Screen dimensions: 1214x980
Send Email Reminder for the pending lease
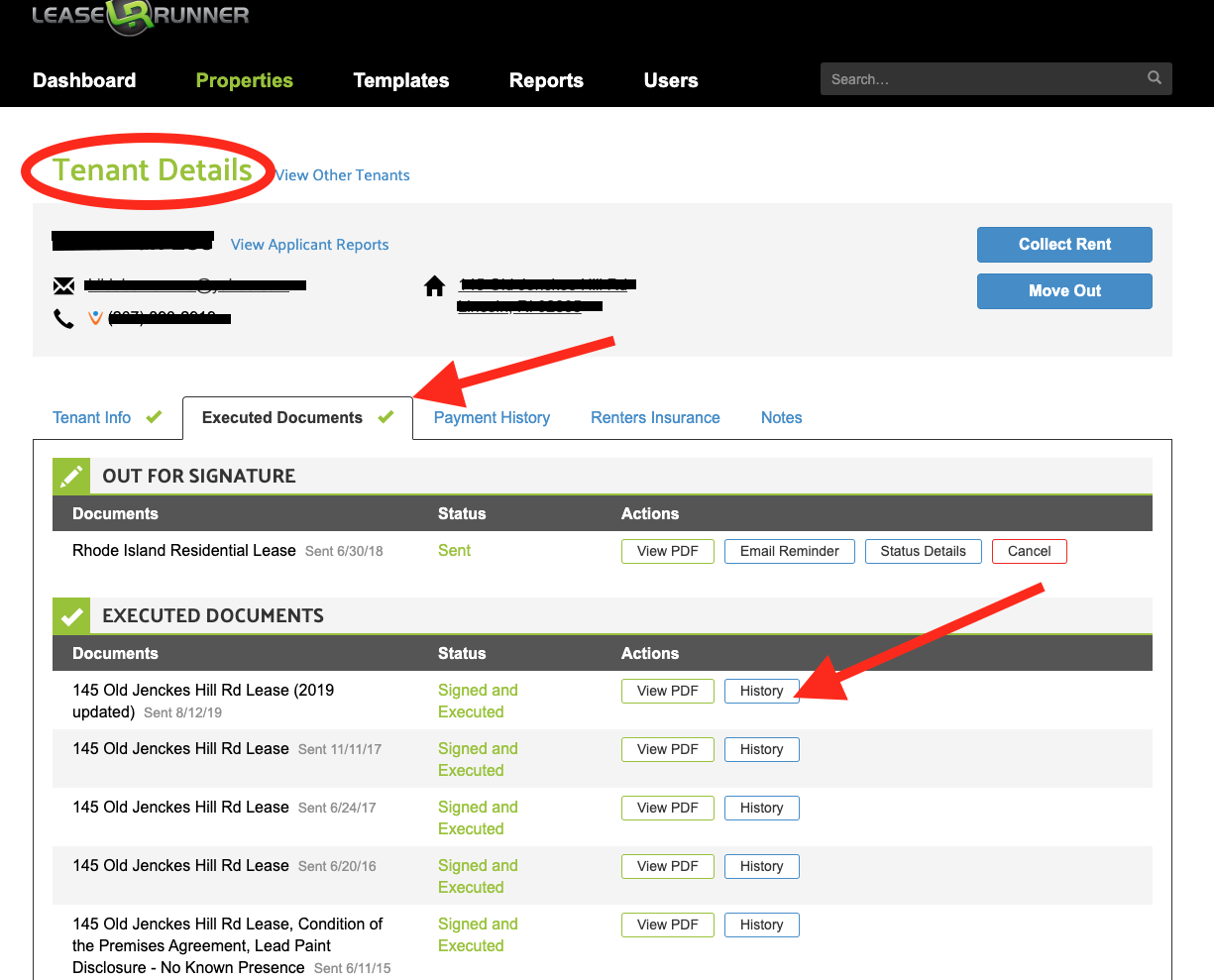(789, 552)
